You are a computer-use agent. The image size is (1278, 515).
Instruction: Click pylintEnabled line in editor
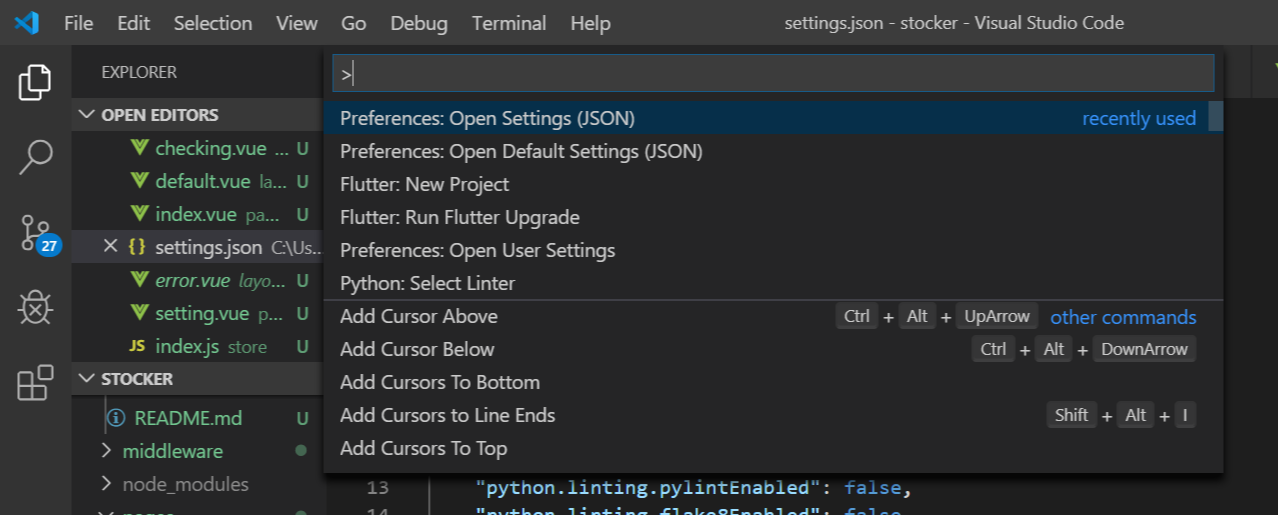(694, 488)
